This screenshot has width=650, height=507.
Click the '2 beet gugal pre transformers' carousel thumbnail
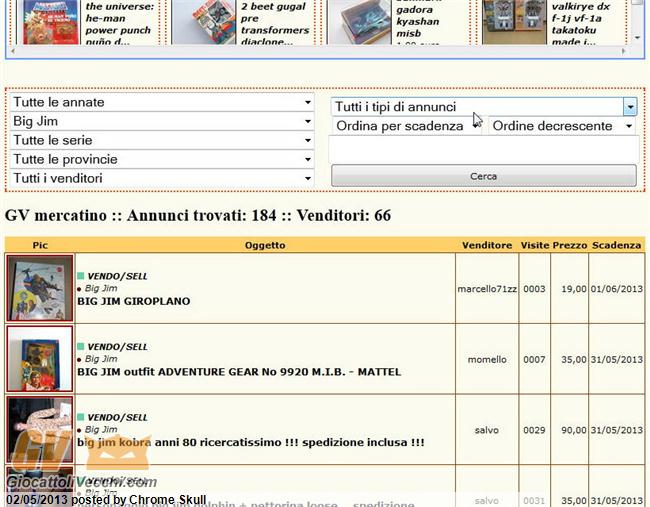[204, 22]
